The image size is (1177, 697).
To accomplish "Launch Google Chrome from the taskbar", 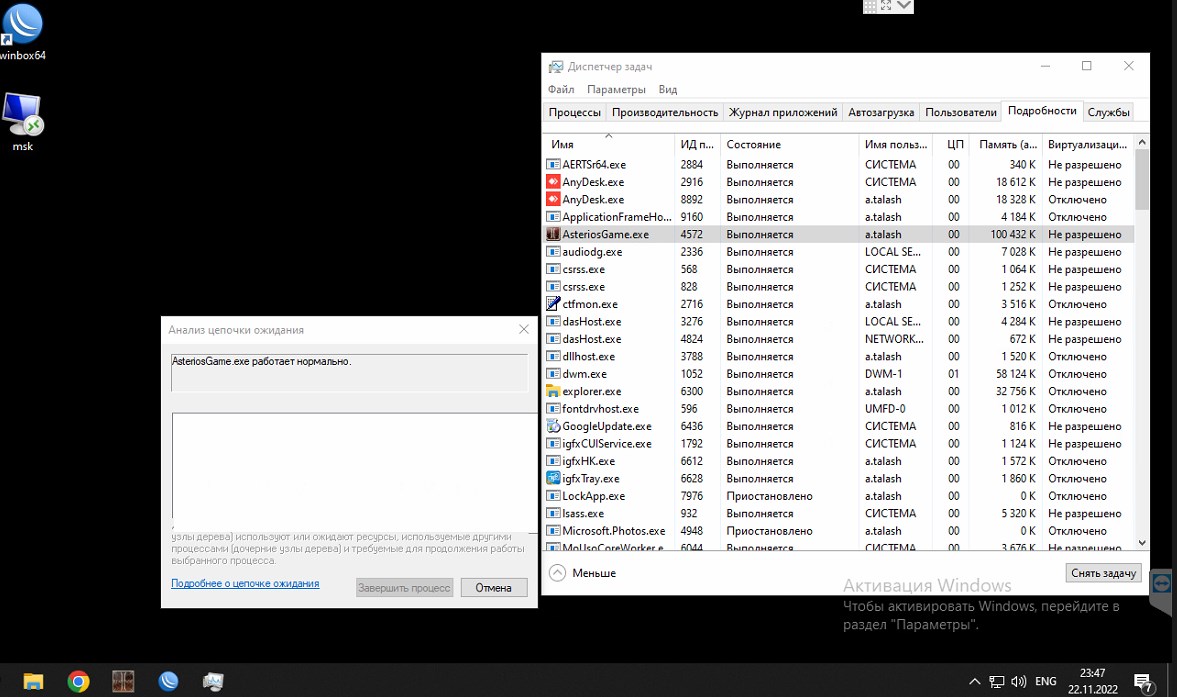I will click(78, 680).
